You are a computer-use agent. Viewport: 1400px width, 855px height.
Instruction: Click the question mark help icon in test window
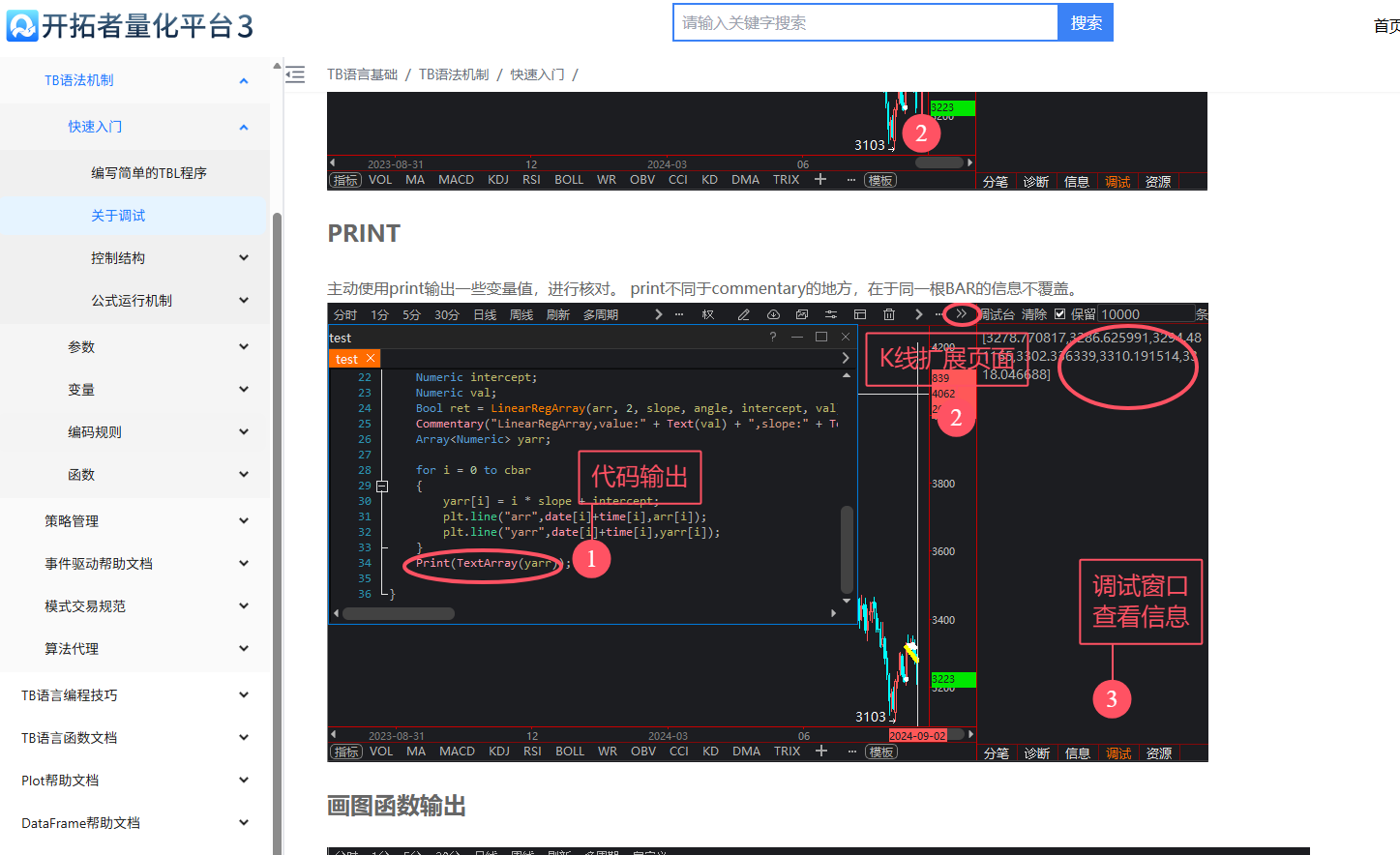pos(772,337)
